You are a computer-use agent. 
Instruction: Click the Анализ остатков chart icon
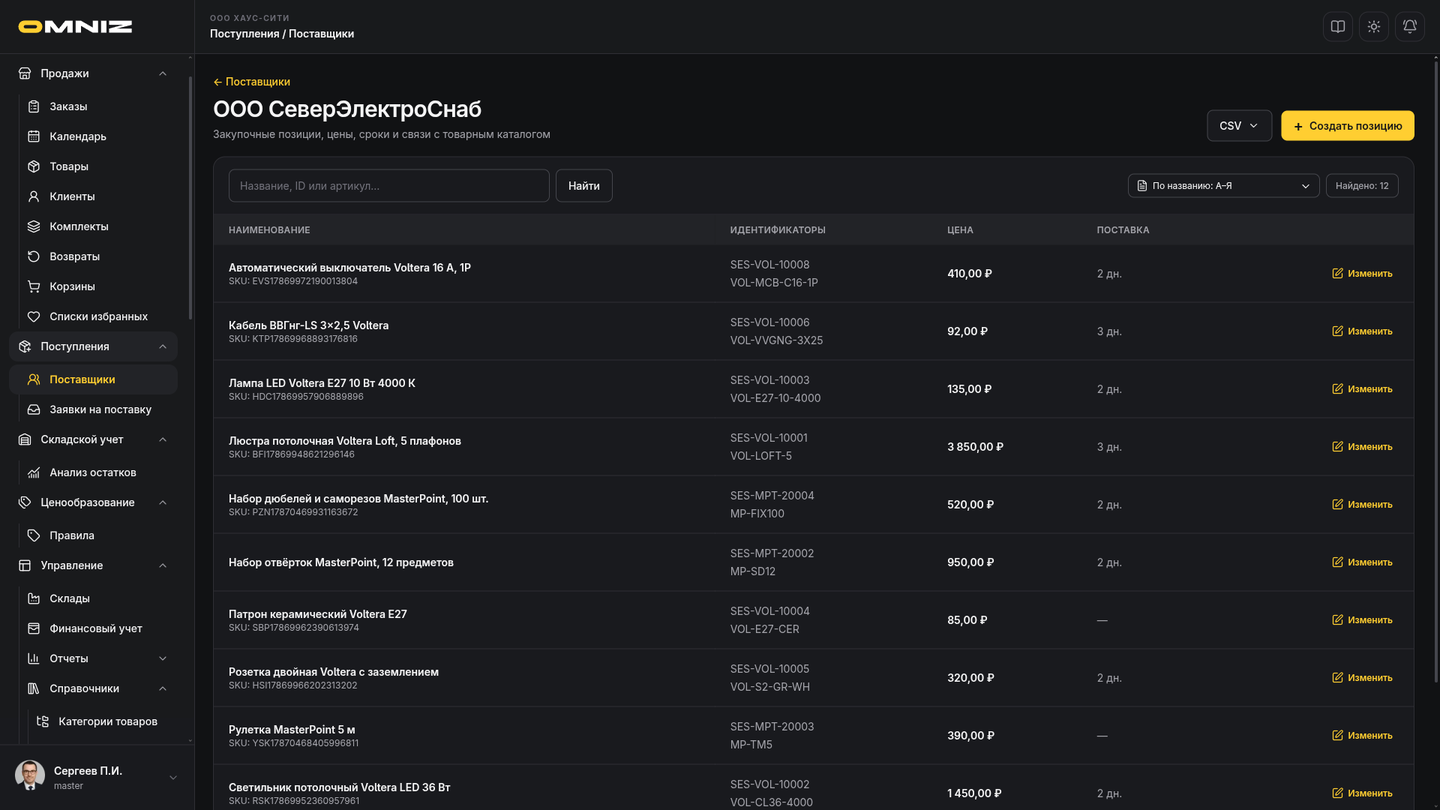point(34,472)
